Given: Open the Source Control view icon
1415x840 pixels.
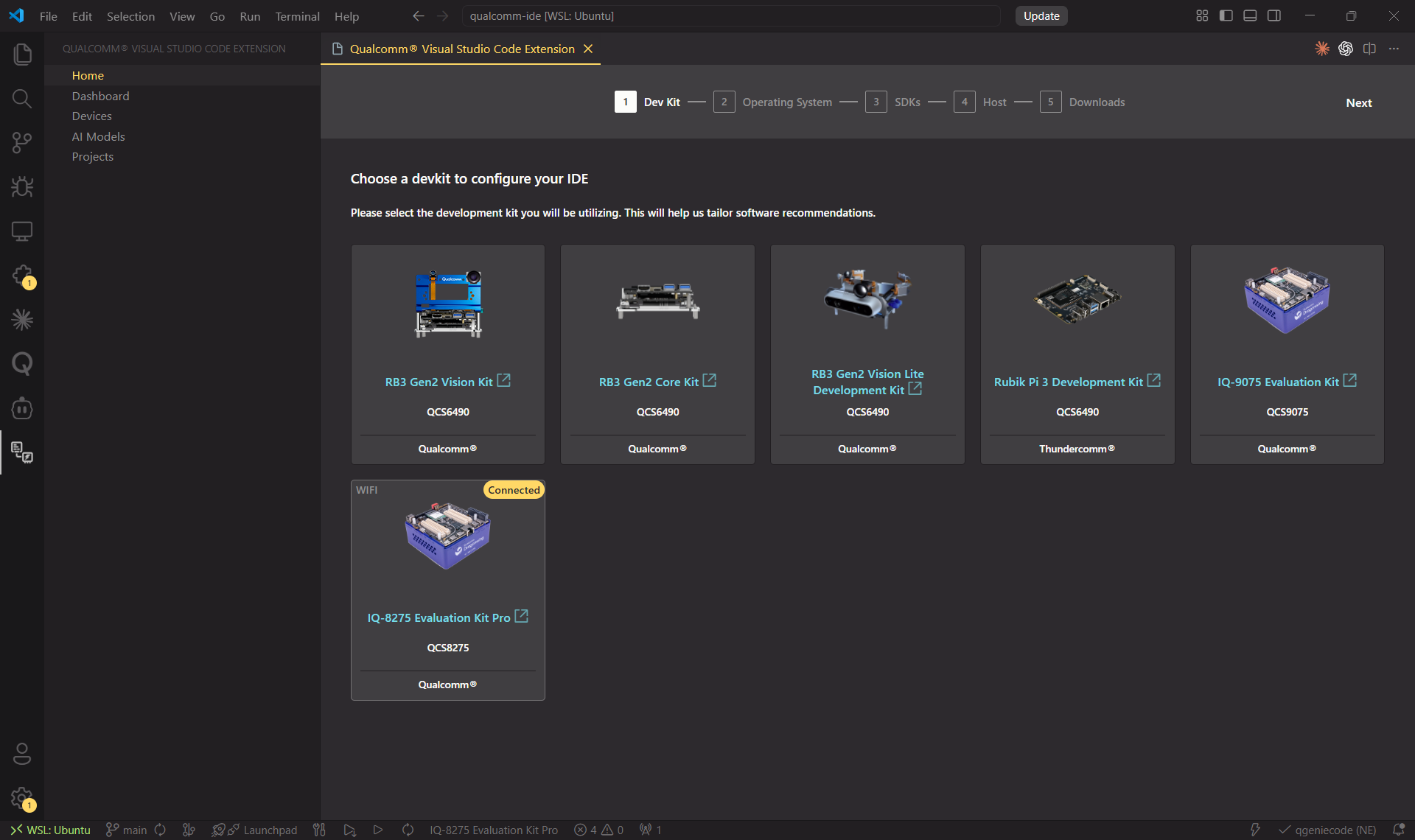Looking at the screenshot, I should point(22,142).
